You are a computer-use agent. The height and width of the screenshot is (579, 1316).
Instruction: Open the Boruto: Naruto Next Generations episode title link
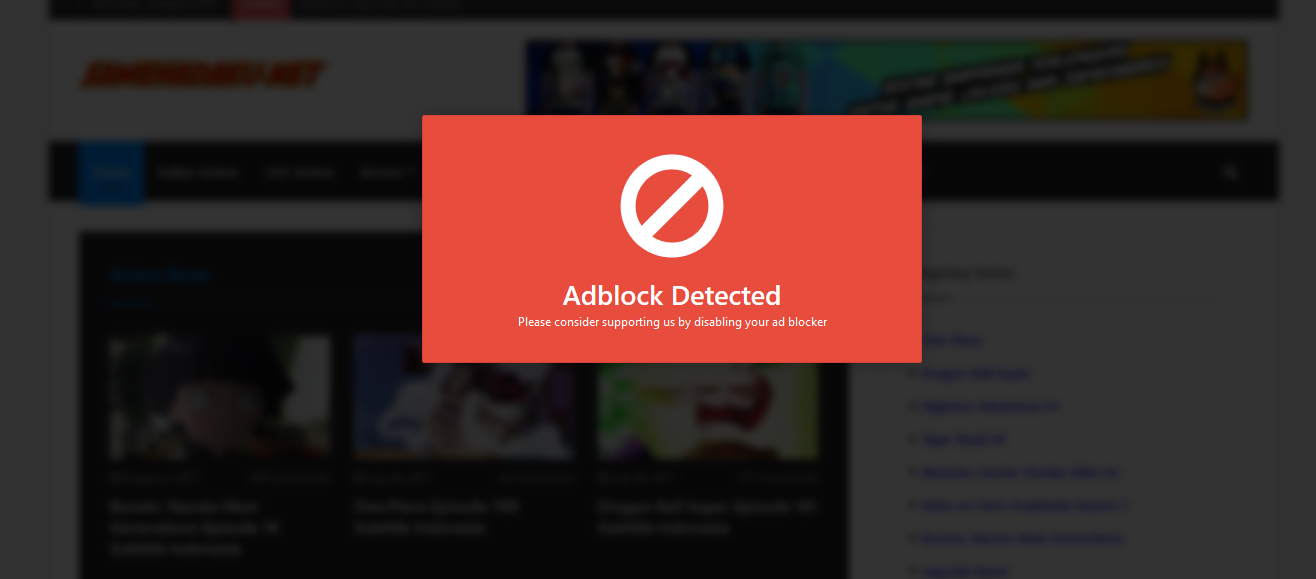pyautogui.click(x=196, y=515)
